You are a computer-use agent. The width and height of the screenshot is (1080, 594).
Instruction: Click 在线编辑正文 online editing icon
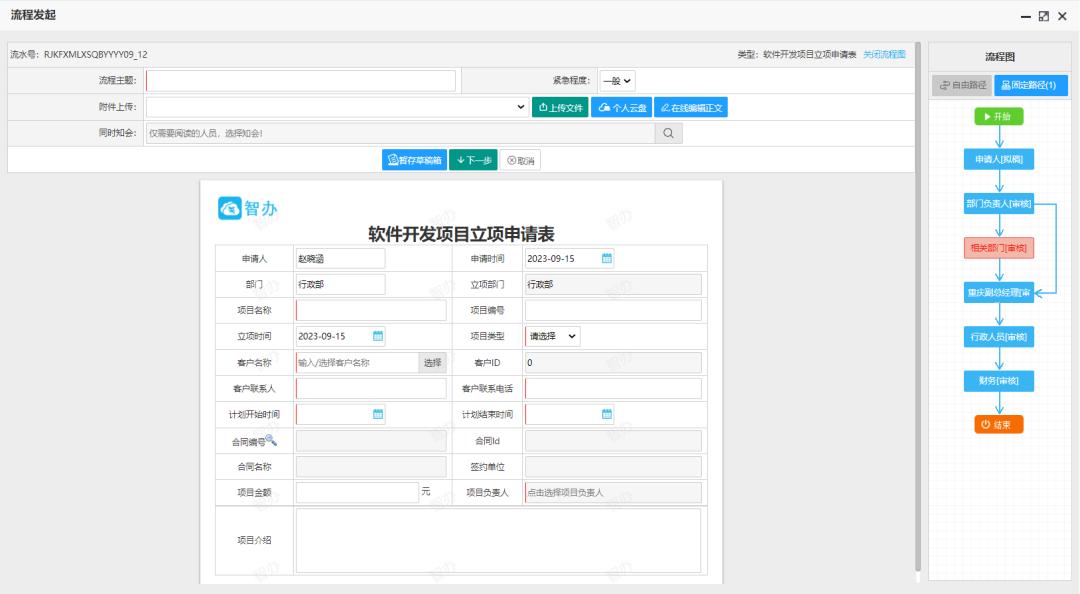(x=690, y=107)
